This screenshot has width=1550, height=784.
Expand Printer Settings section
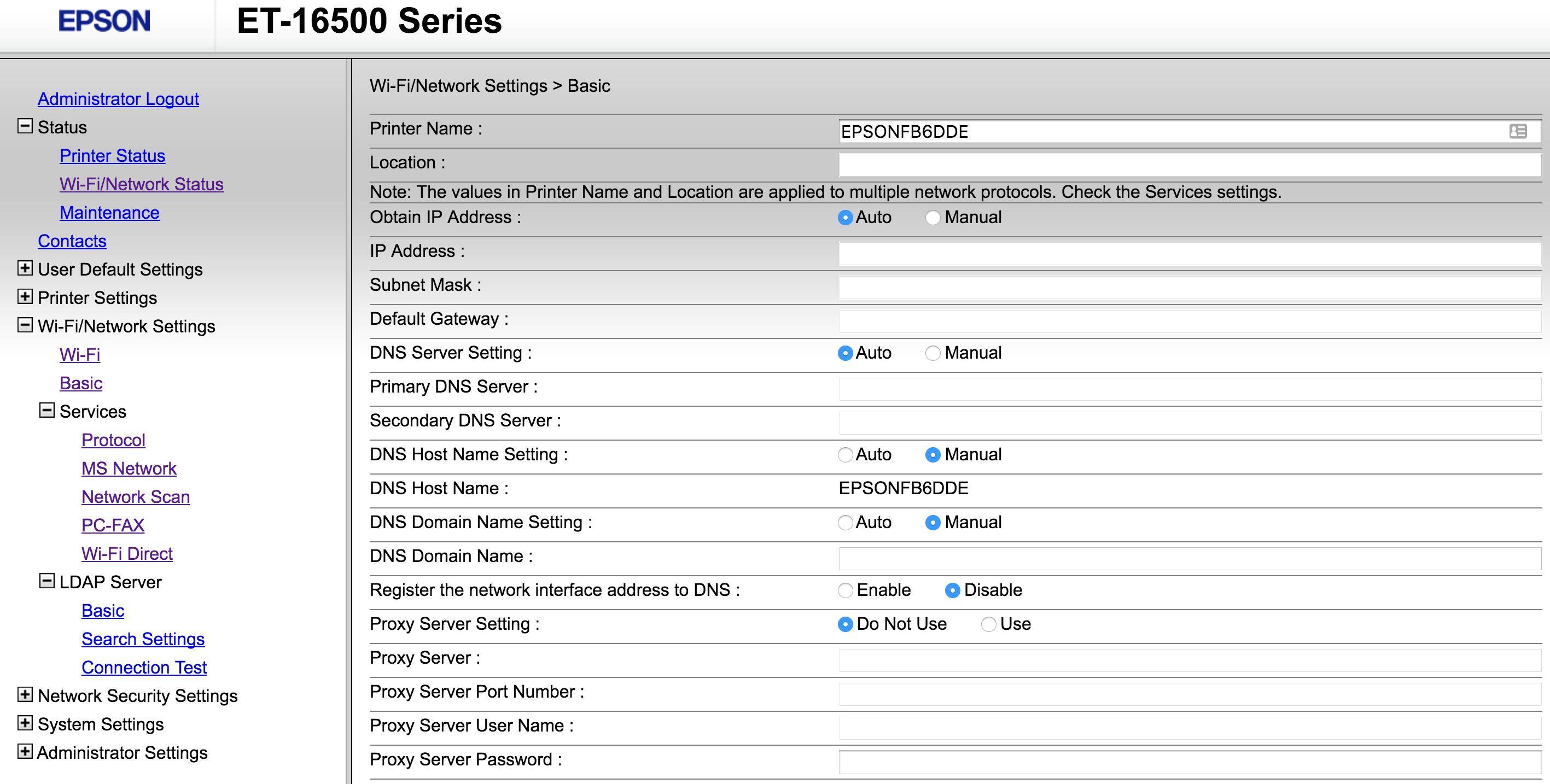(25, 297)
